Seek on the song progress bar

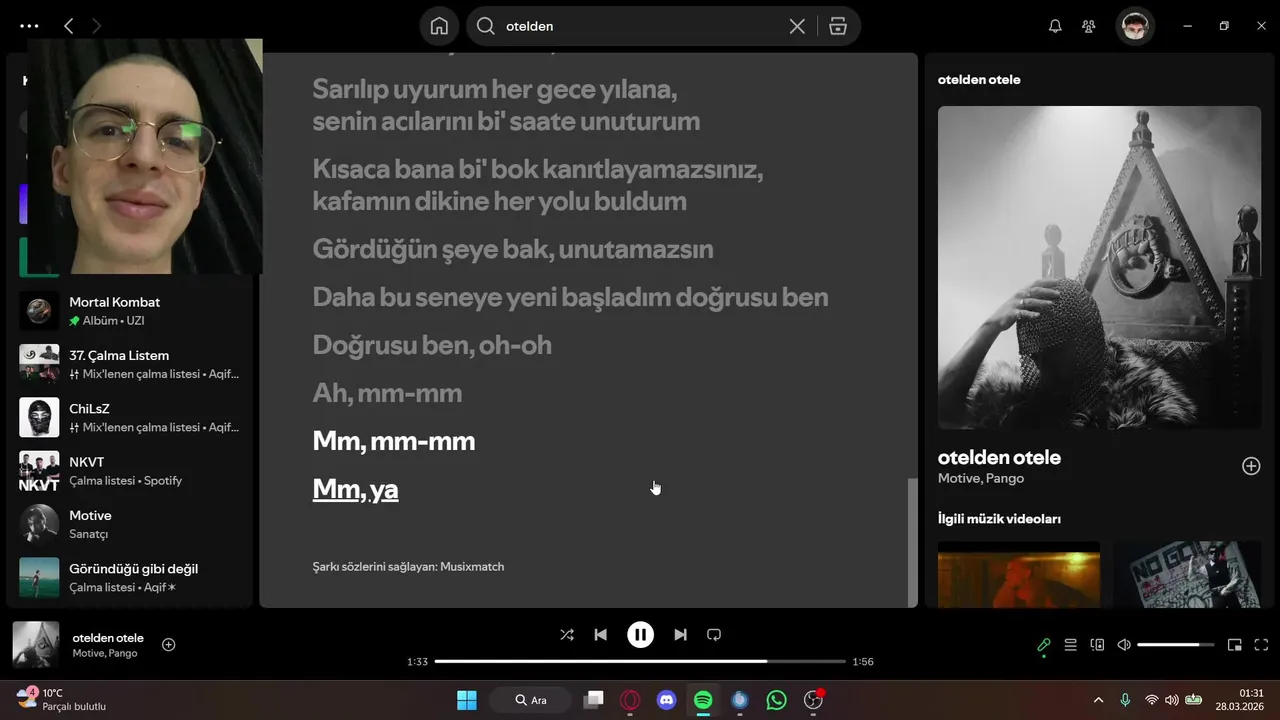pos(640,661)
